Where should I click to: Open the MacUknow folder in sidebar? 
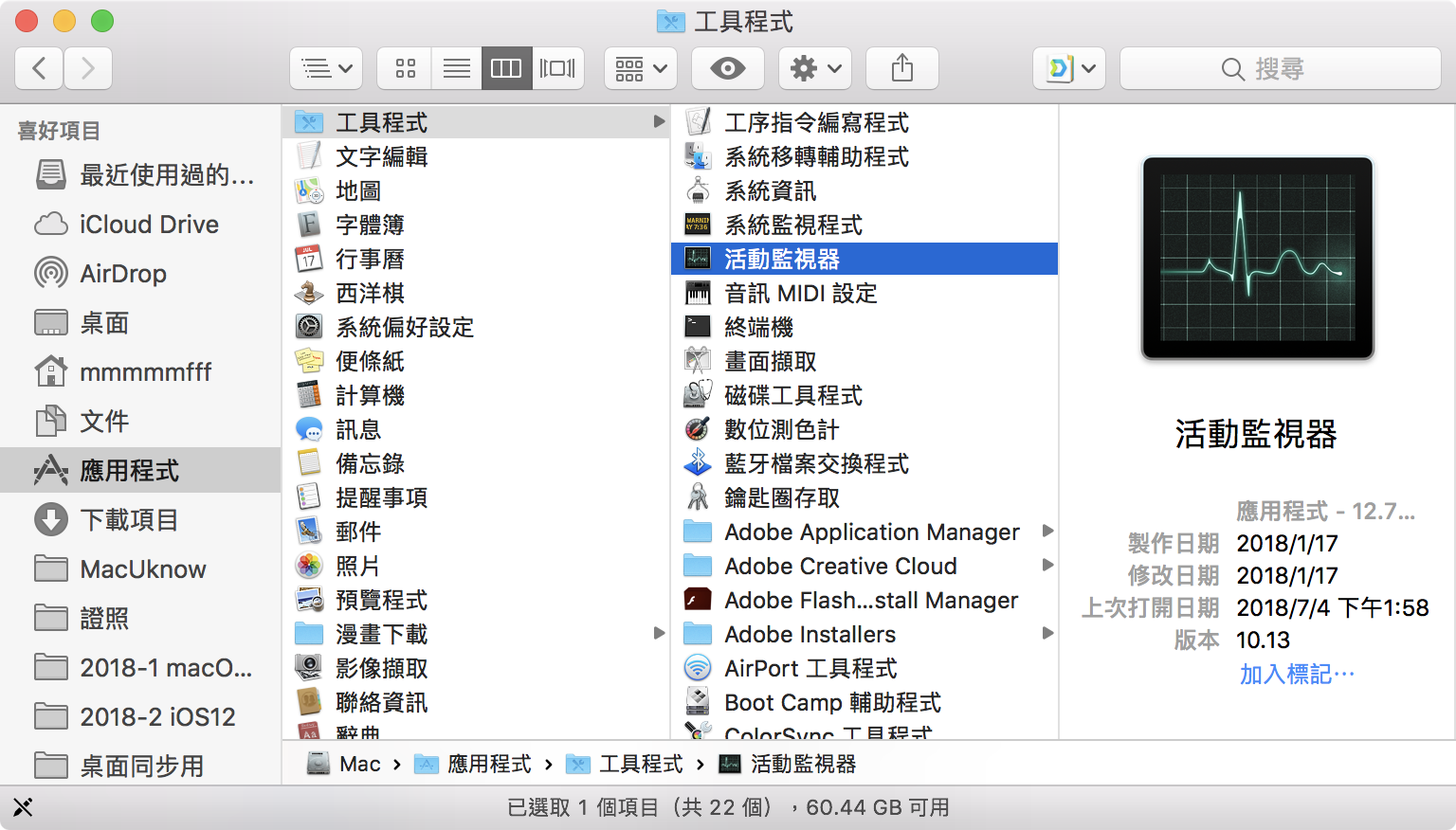[x=140, y=569]
